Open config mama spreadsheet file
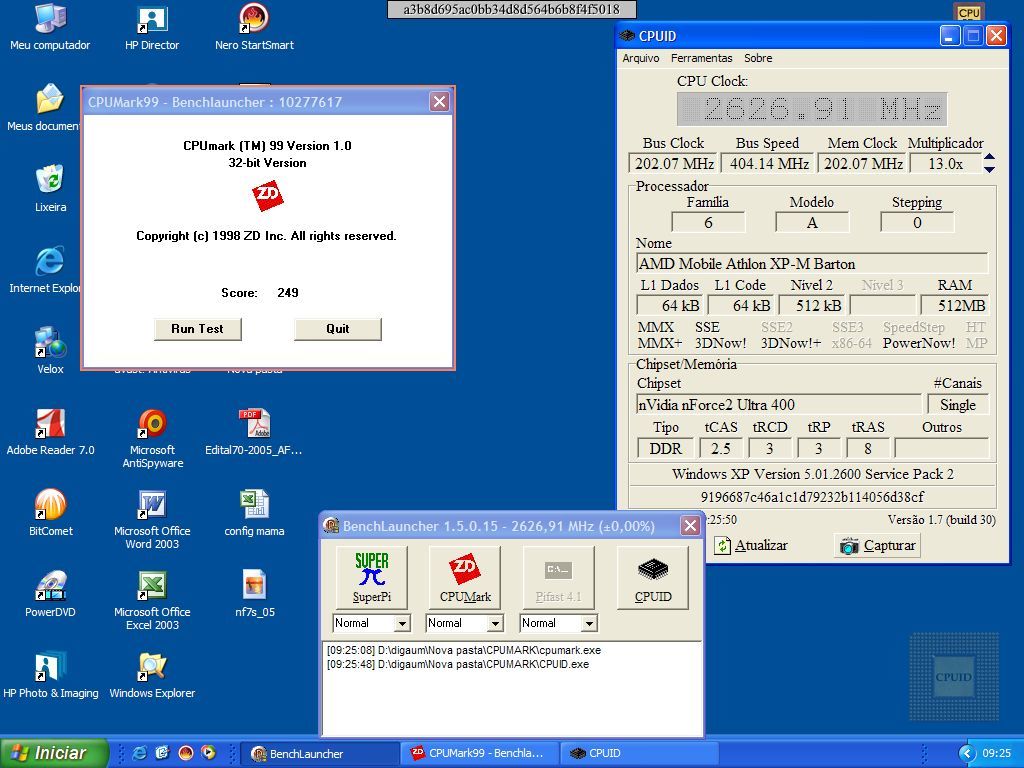The image size is (1024, 768). click(254, 513)
